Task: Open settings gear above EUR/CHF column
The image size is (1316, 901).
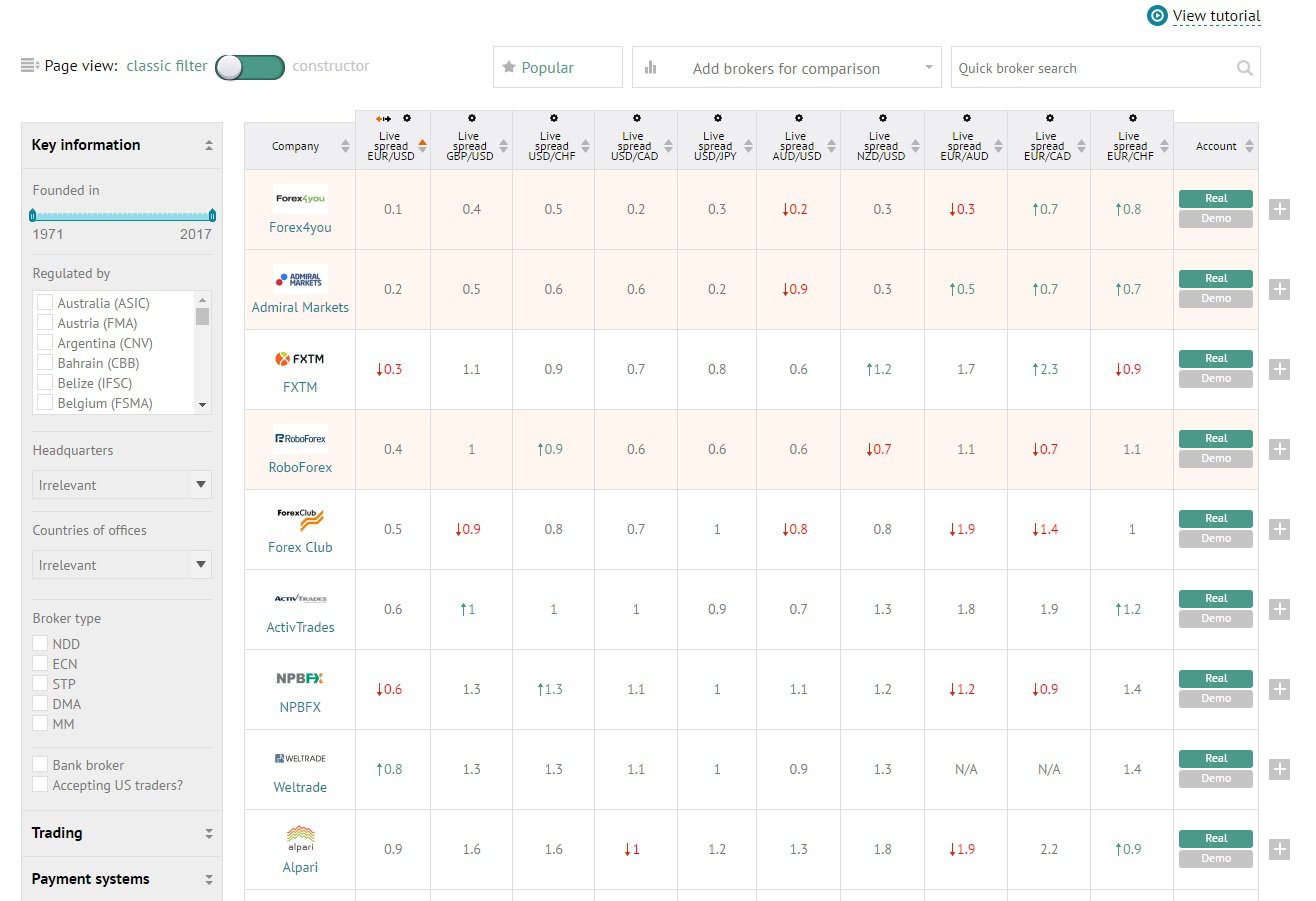Action: [1132, 118]
